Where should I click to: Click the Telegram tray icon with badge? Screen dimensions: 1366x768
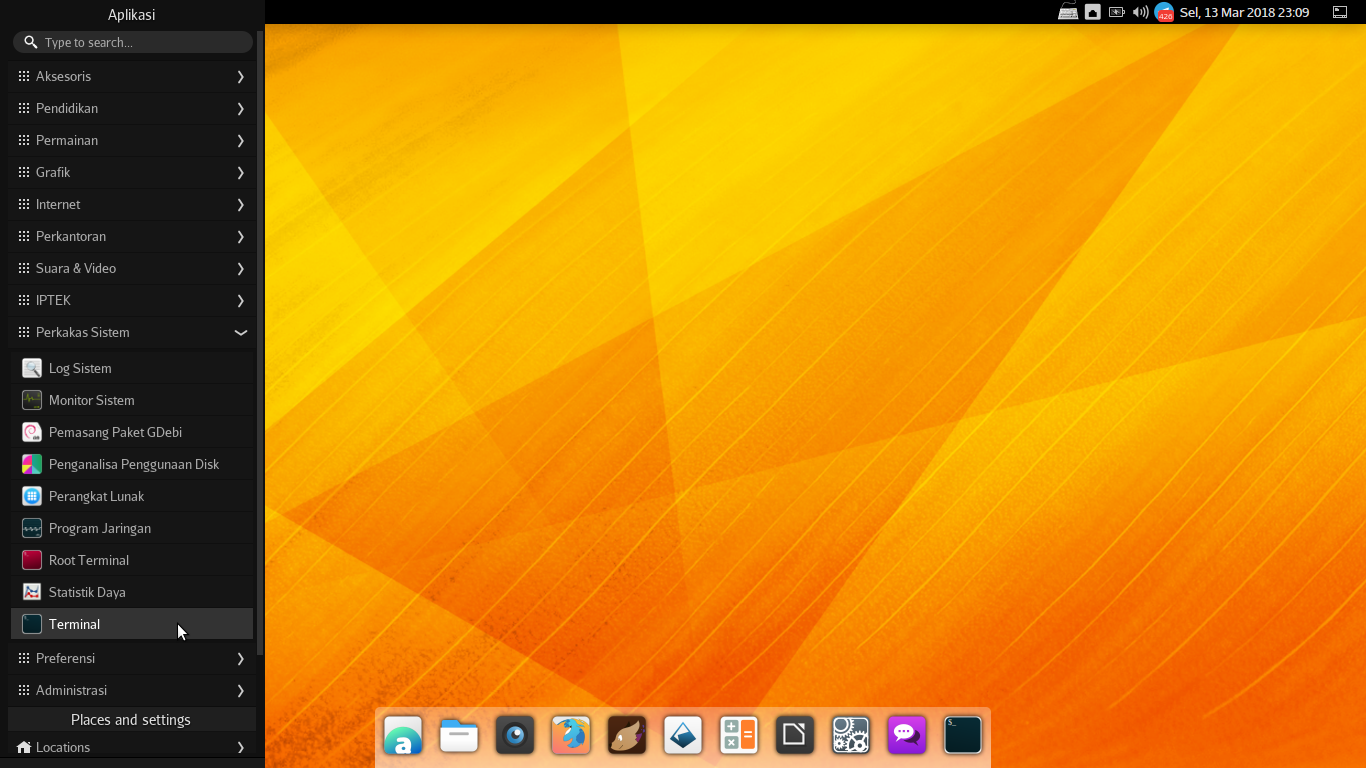1164,12
